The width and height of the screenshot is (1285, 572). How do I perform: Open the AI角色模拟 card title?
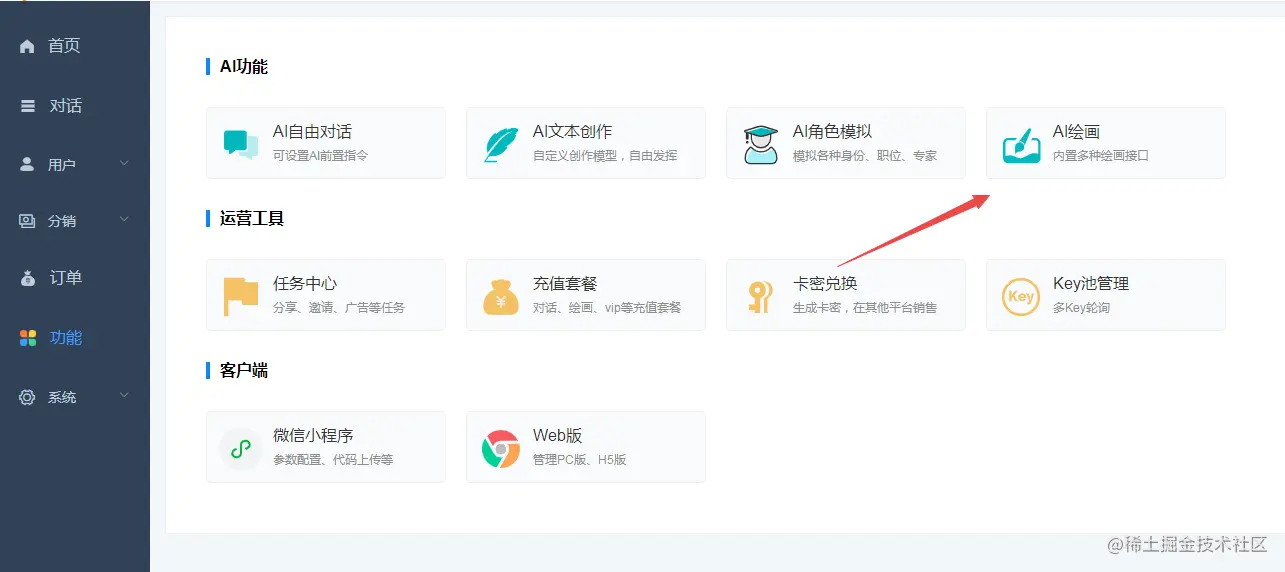click(832, 132)
